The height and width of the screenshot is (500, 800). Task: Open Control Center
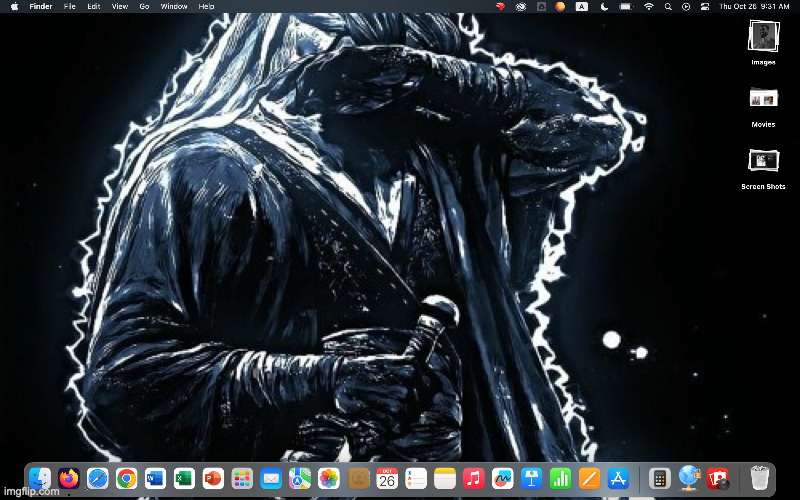[705, 7]
